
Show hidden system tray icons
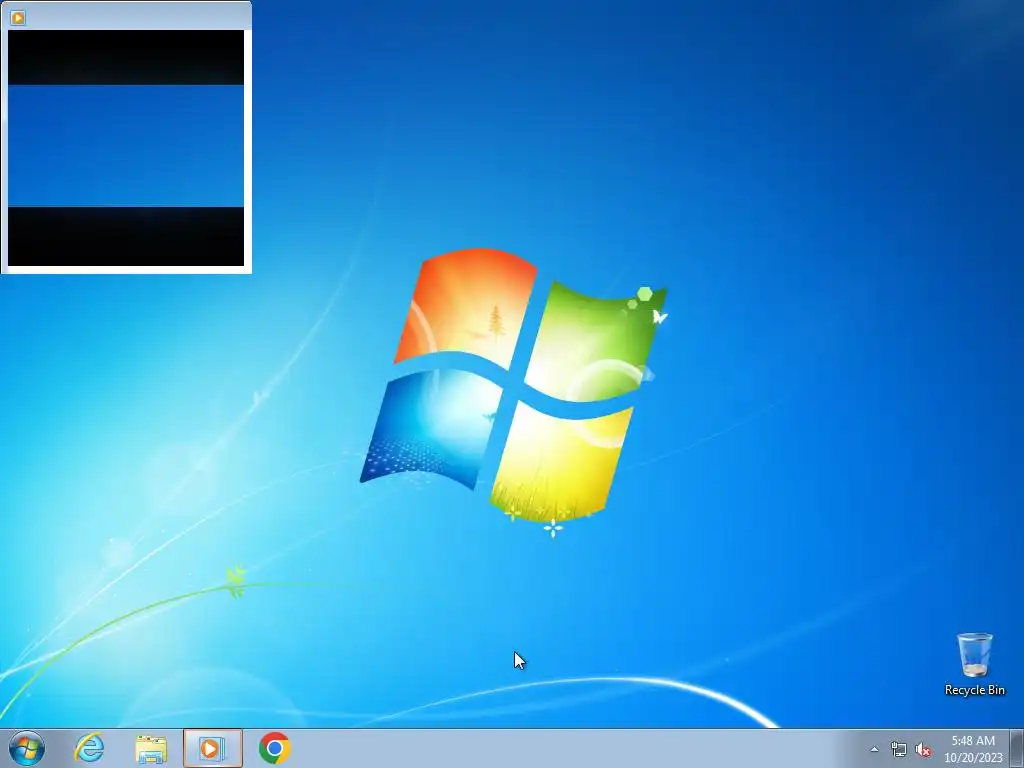click(874, 749)
